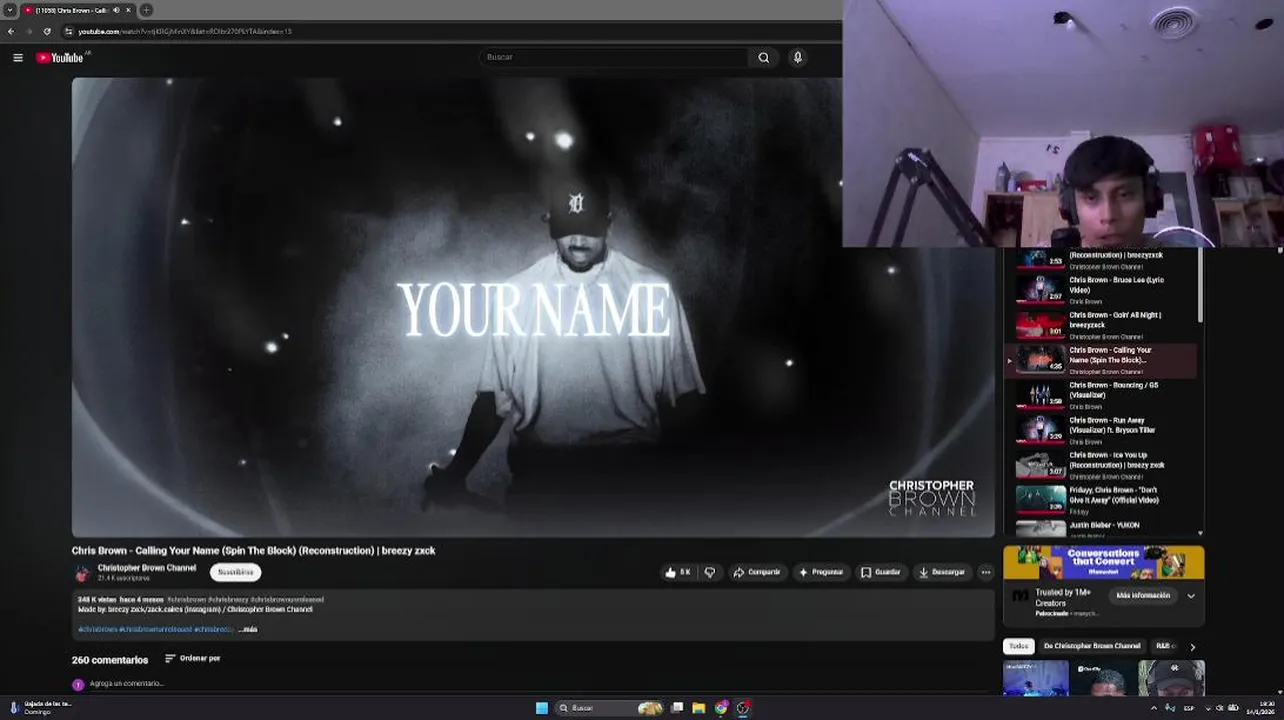Screen dimensions: 1284x720
Task: Share the video via Compartir
Action: 757,572
